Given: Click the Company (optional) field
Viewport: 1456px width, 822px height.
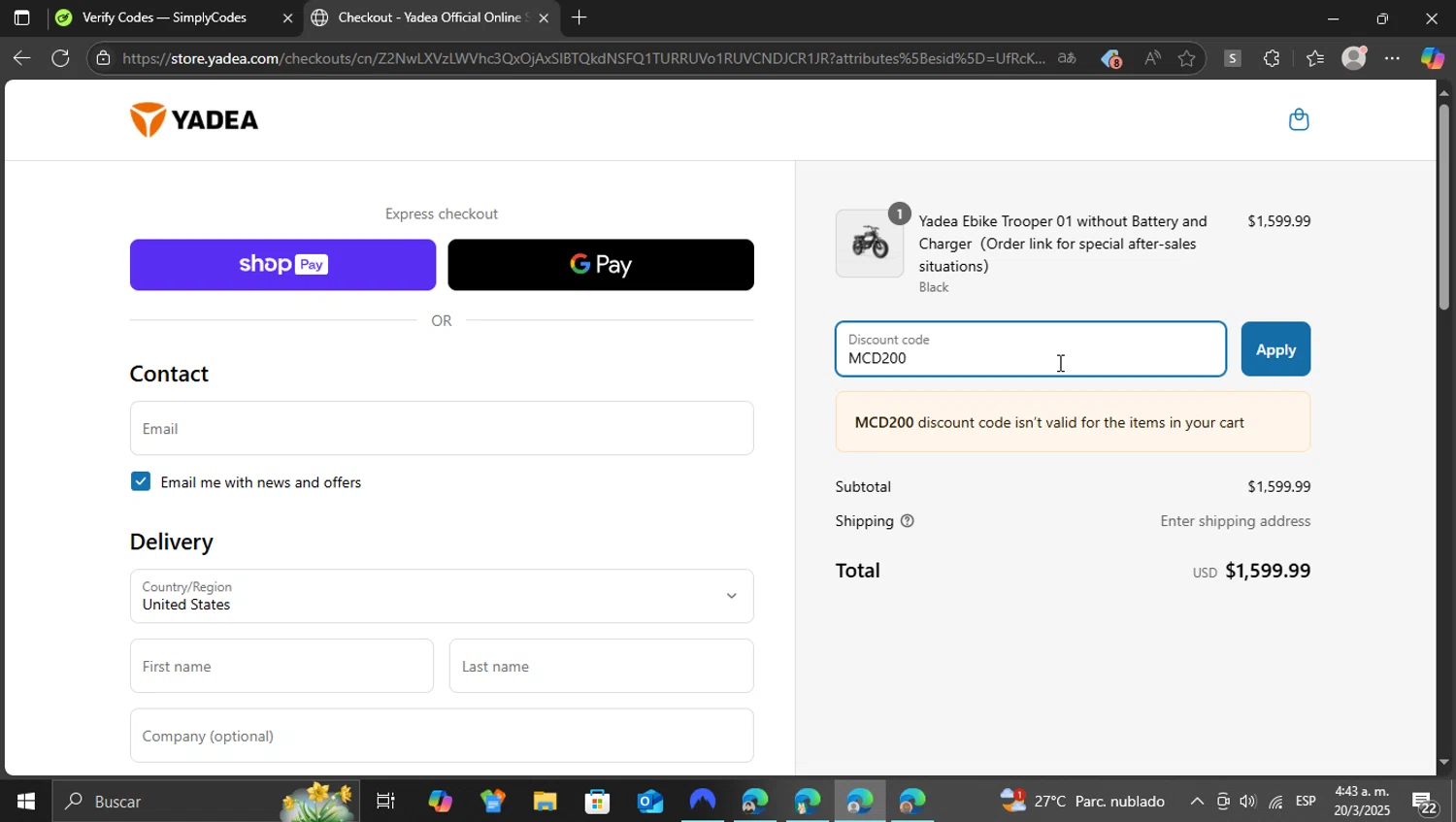Looking at the screenshot, I should 442,736.
